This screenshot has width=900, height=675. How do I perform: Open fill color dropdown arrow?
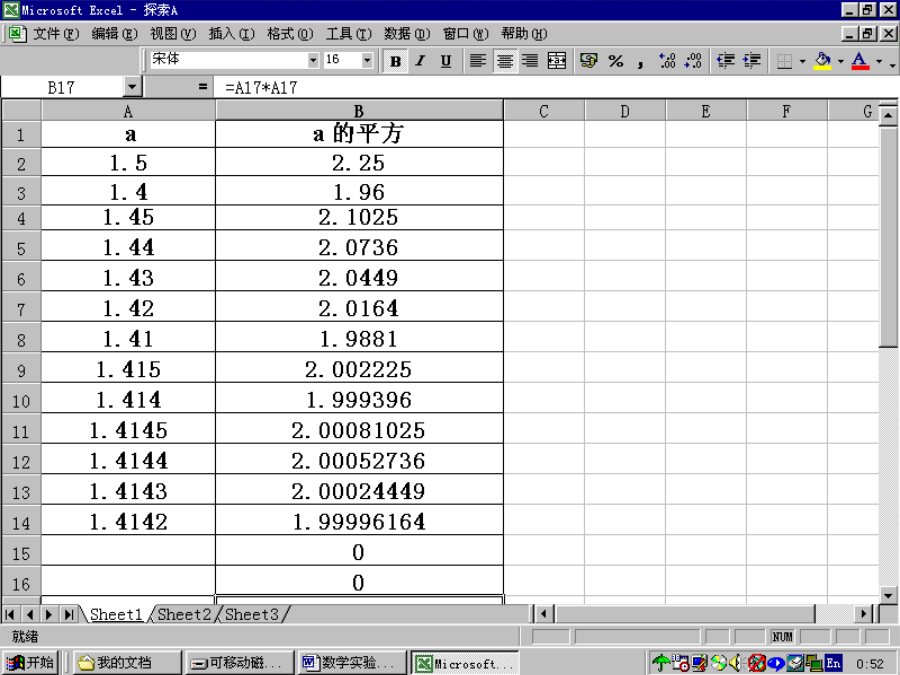click(x=841, y=61)
